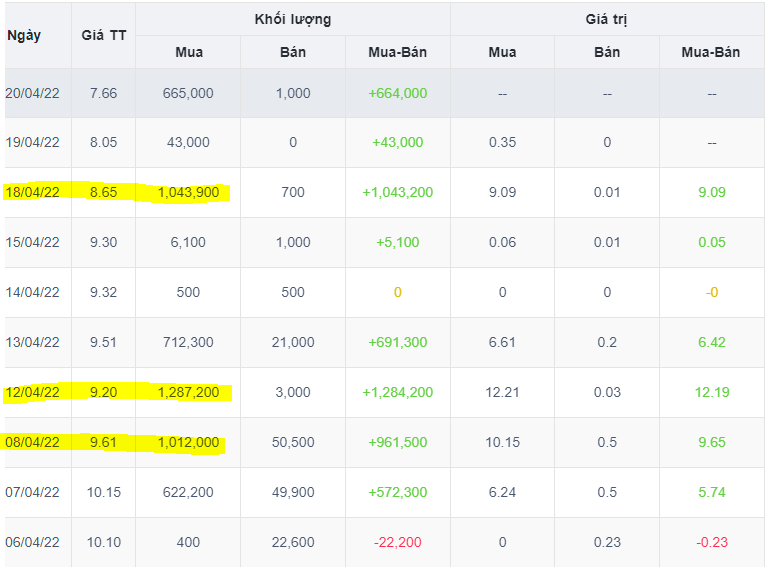Select the net value 12.19

711,392
